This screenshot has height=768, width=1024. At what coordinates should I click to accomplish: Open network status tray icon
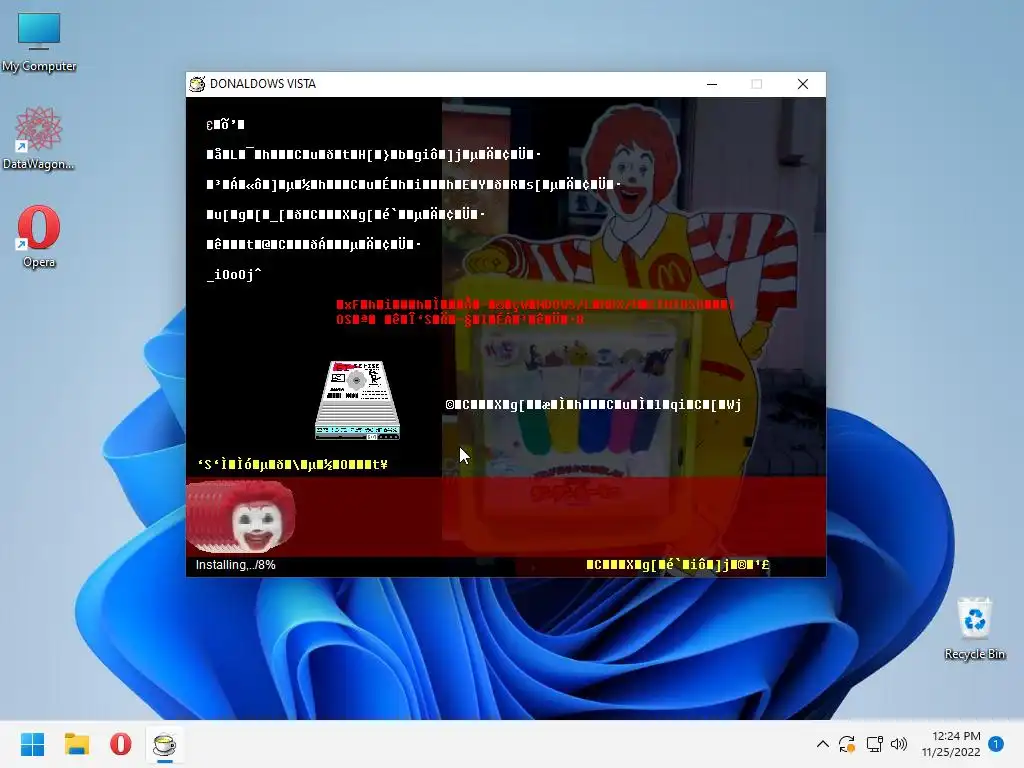tap(874, 744)
